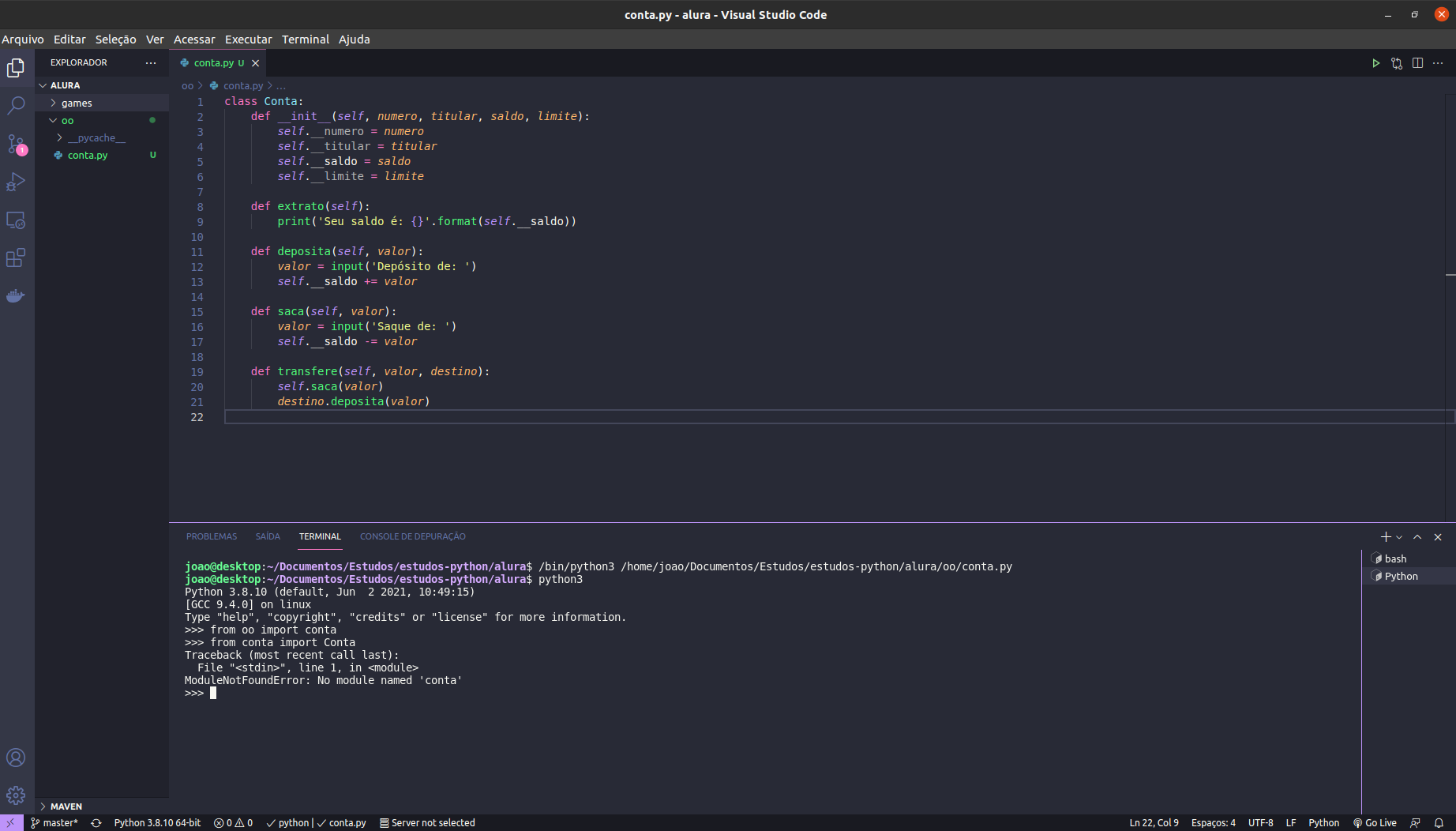Open changes compare icon in editor toolbar
Screen dimensions: 1456x831
[1397, 63]
